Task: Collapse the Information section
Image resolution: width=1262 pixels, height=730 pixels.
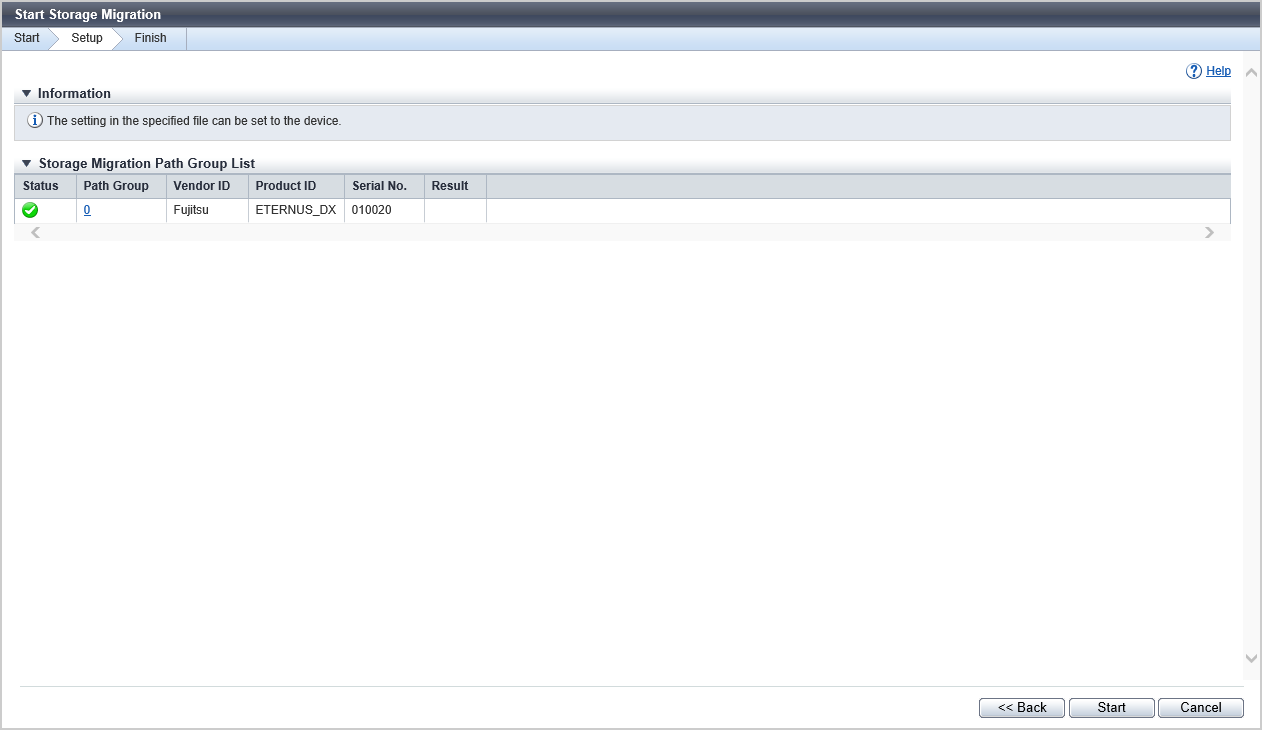Action: click(x=27, y=93)
